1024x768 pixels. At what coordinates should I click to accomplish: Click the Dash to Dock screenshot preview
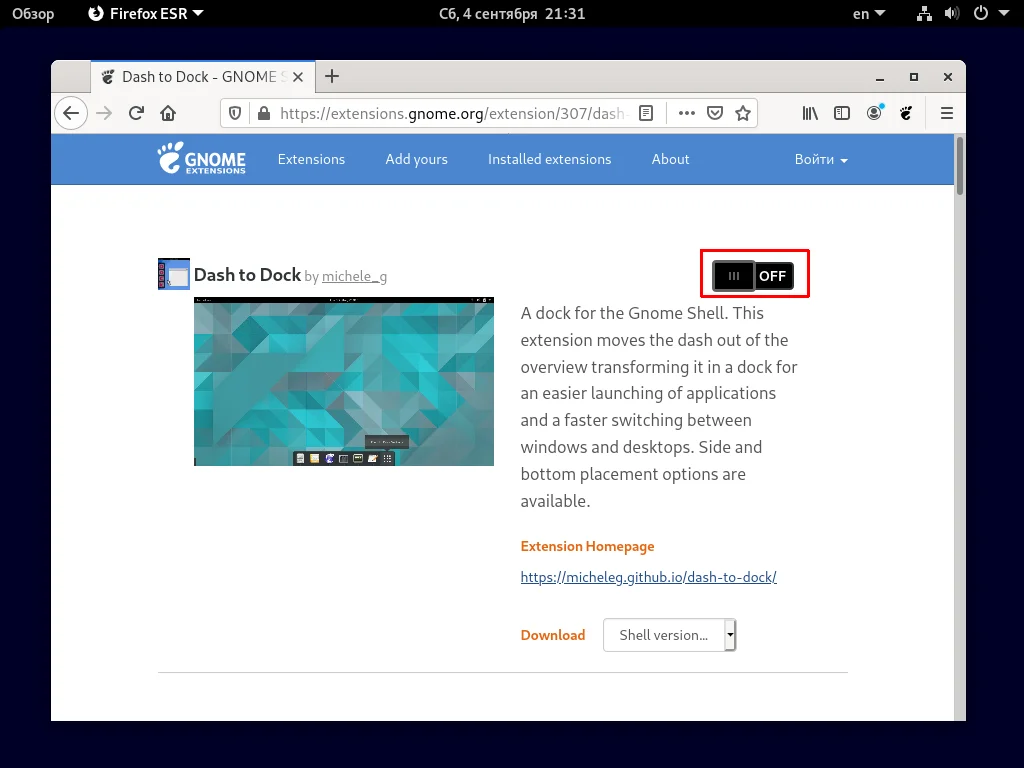pyautogui.click(x=344, y=381)
